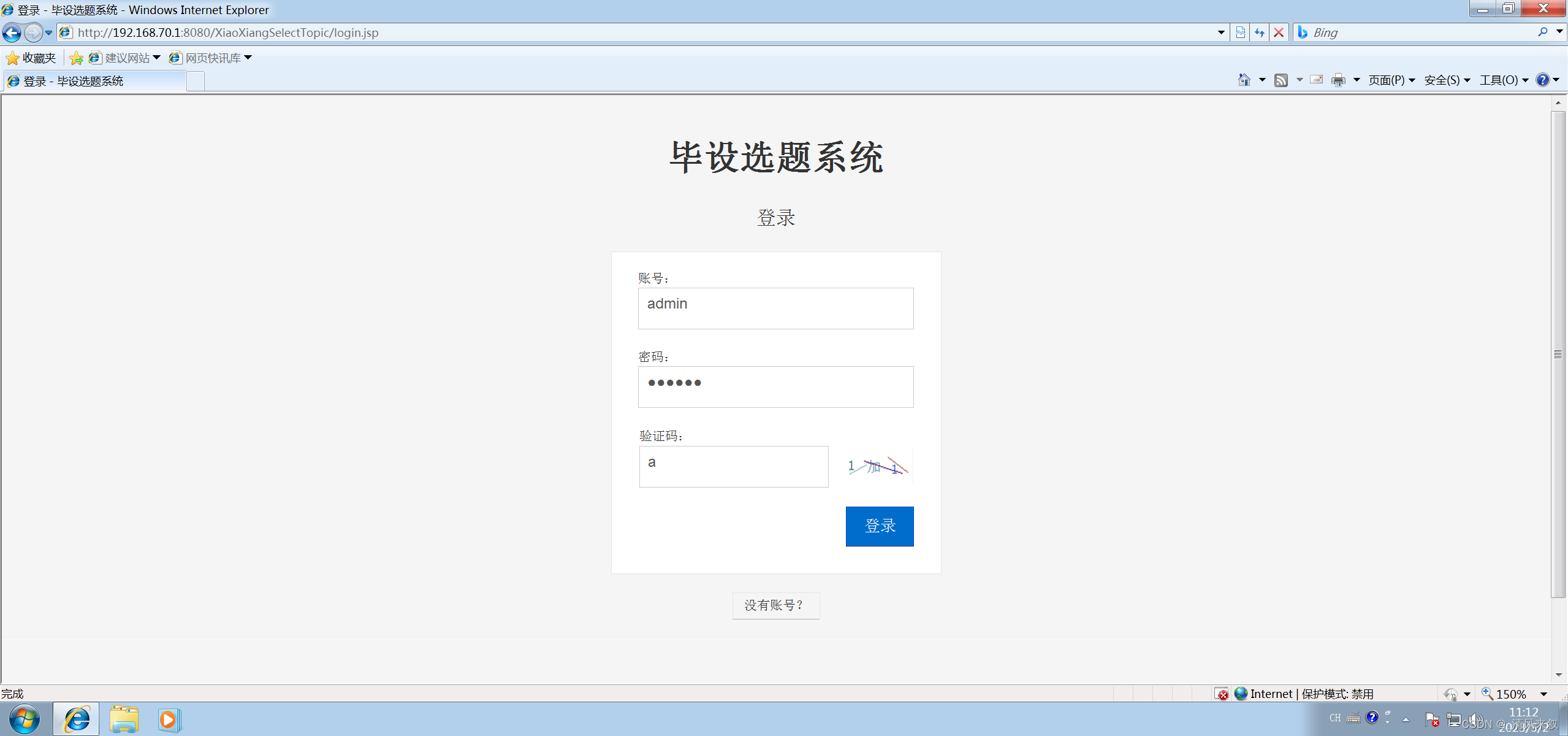Image resolution: width=1568 pixels, height=736 pixels.
Task: Click the 密码 password field
Action: point(775,387)
